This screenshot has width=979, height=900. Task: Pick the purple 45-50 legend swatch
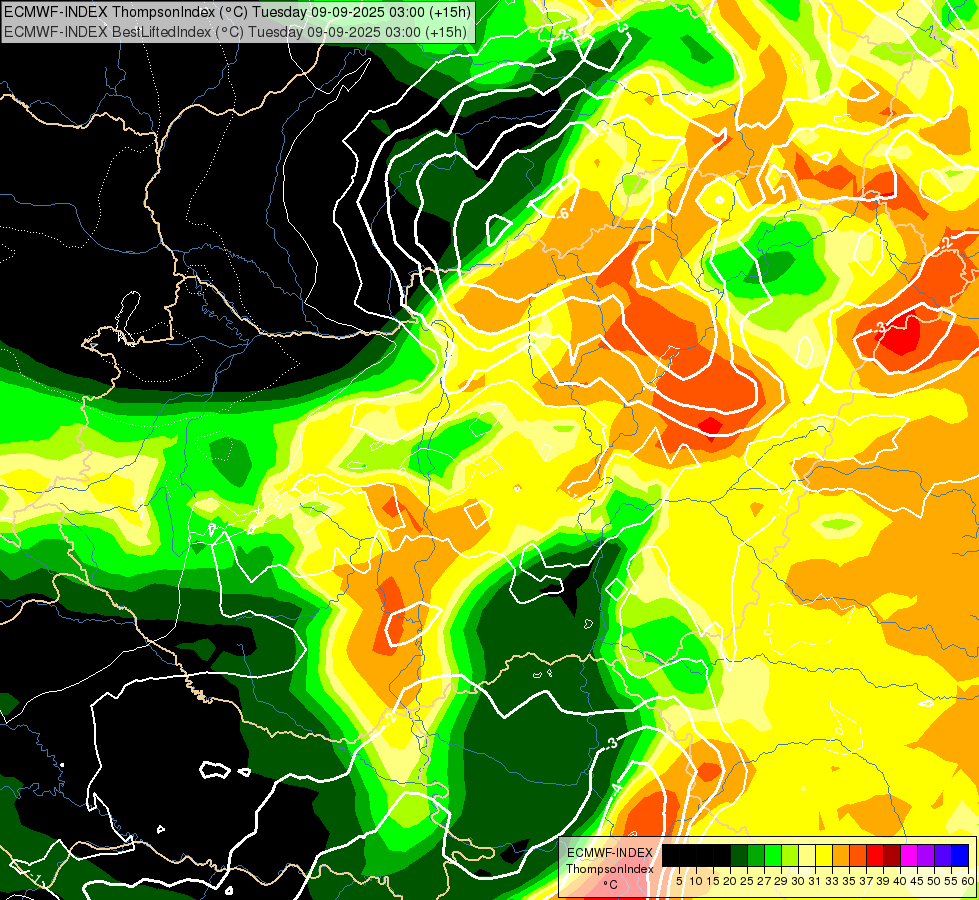tap(926, 855)
